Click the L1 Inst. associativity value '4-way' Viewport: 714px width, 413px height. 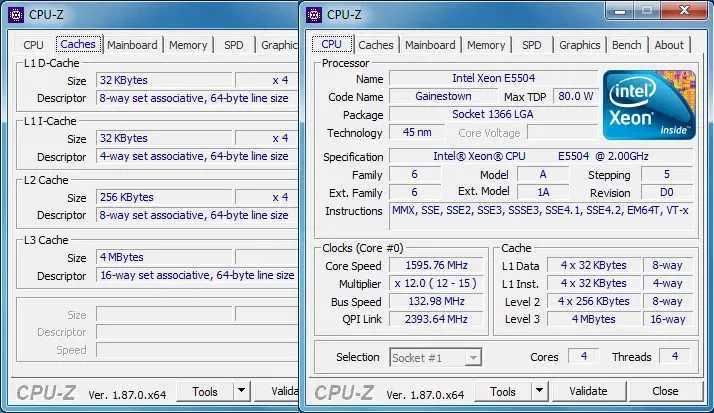pos(668,283)
